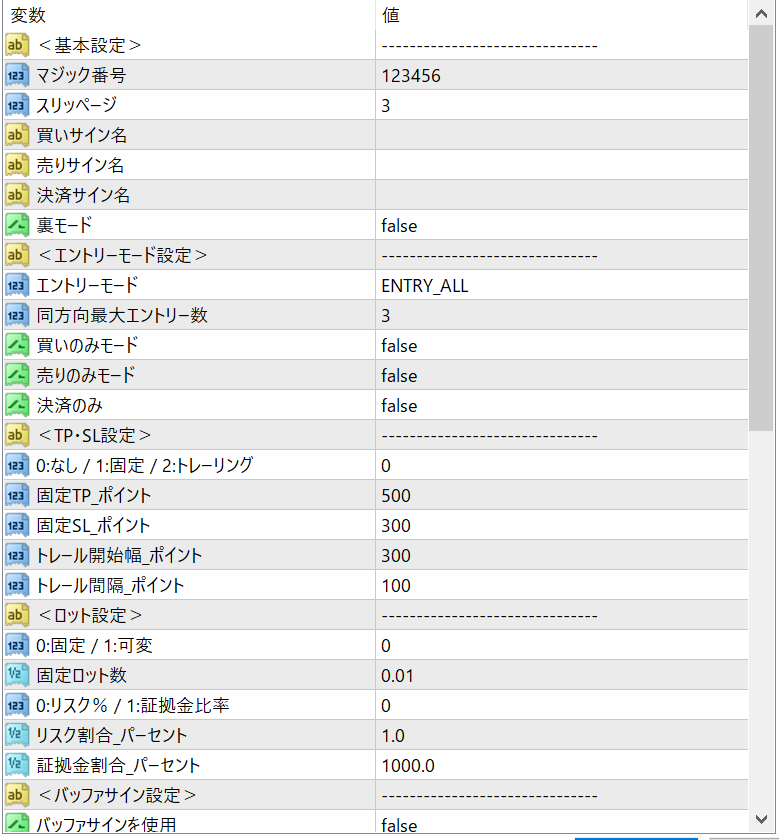Click the double icon beside 固定ロット数

coord(17,675)
